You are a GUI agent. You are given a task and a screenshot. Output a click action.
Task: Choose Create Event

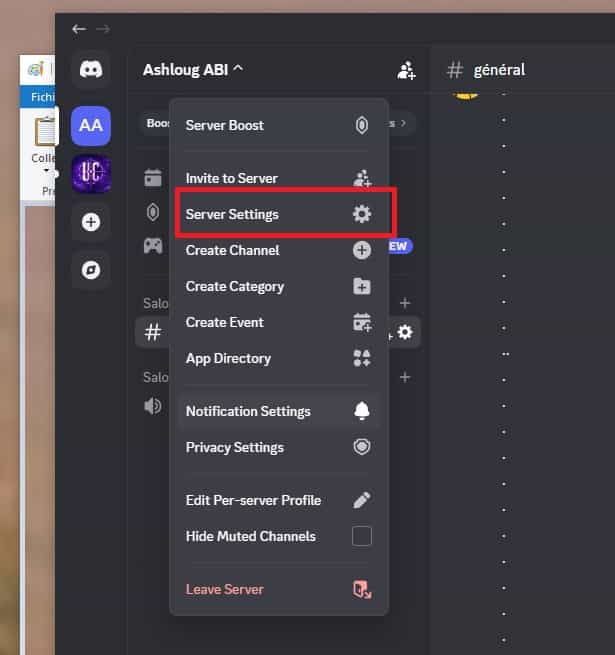[279, 322]
